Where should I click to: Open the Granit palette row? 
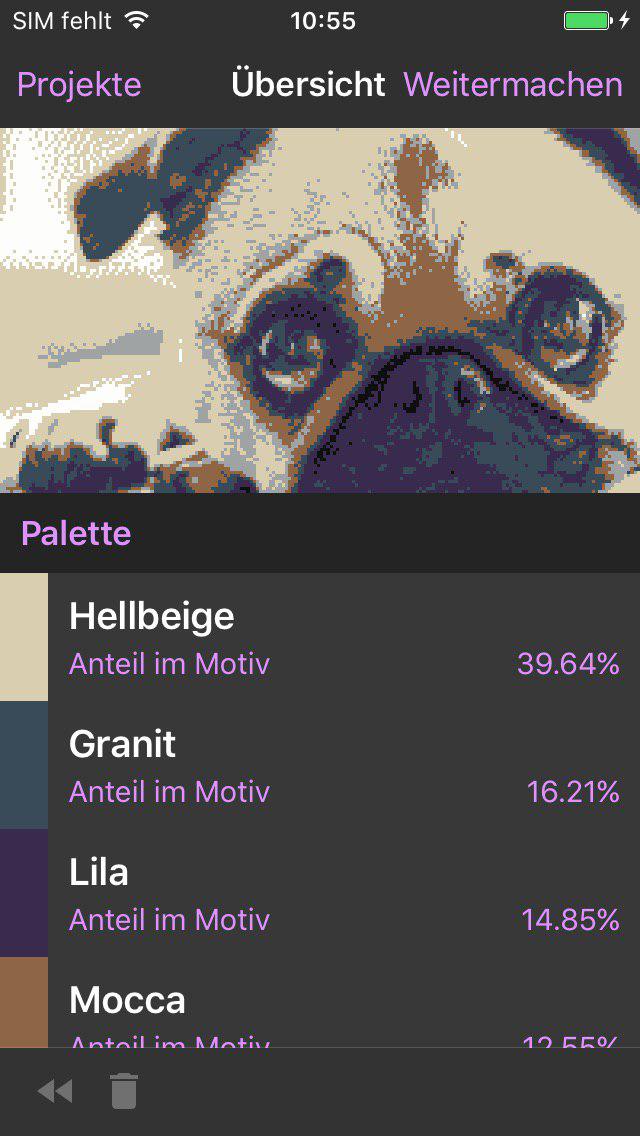click(340, 765)
